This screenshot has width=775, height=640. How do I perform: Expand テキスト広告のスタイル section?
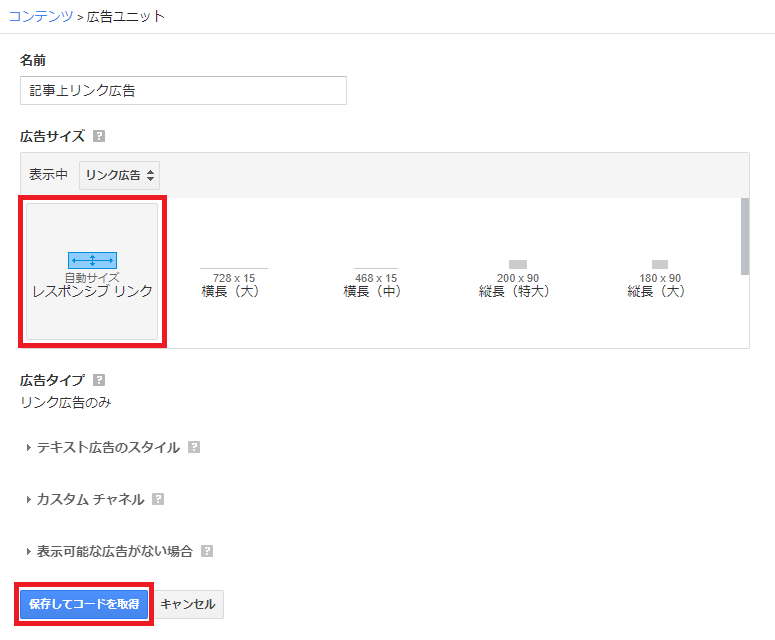(103, 447)
